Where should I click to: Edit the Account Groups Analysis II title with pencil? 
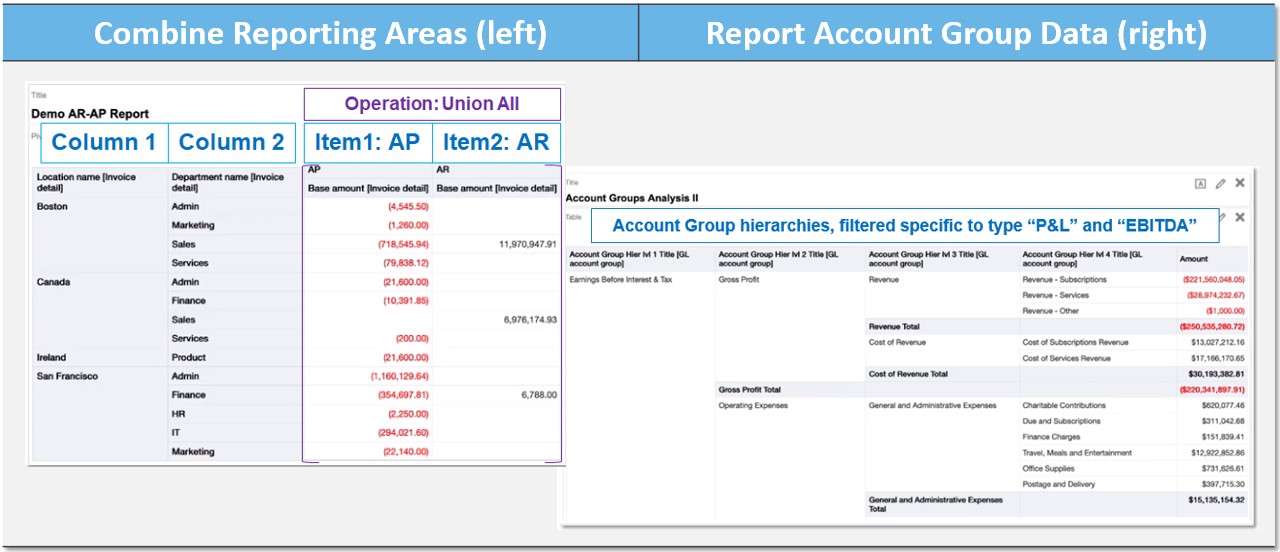coord(1220,183)
